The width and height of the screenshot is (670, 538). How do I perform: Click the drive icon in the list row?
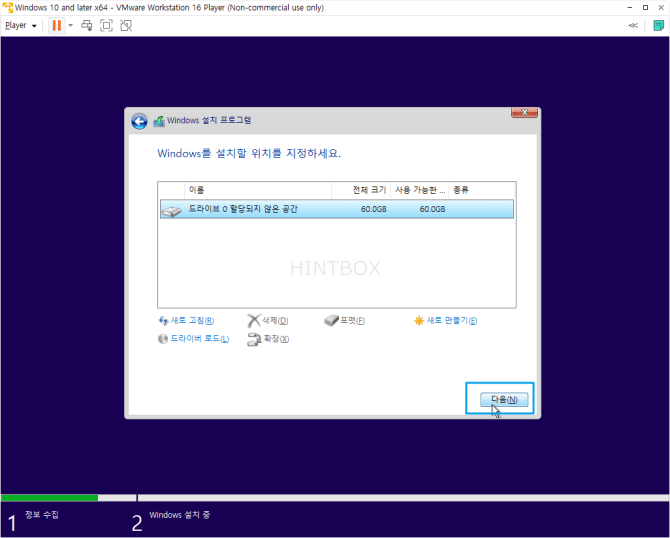(x=172, y=210)
